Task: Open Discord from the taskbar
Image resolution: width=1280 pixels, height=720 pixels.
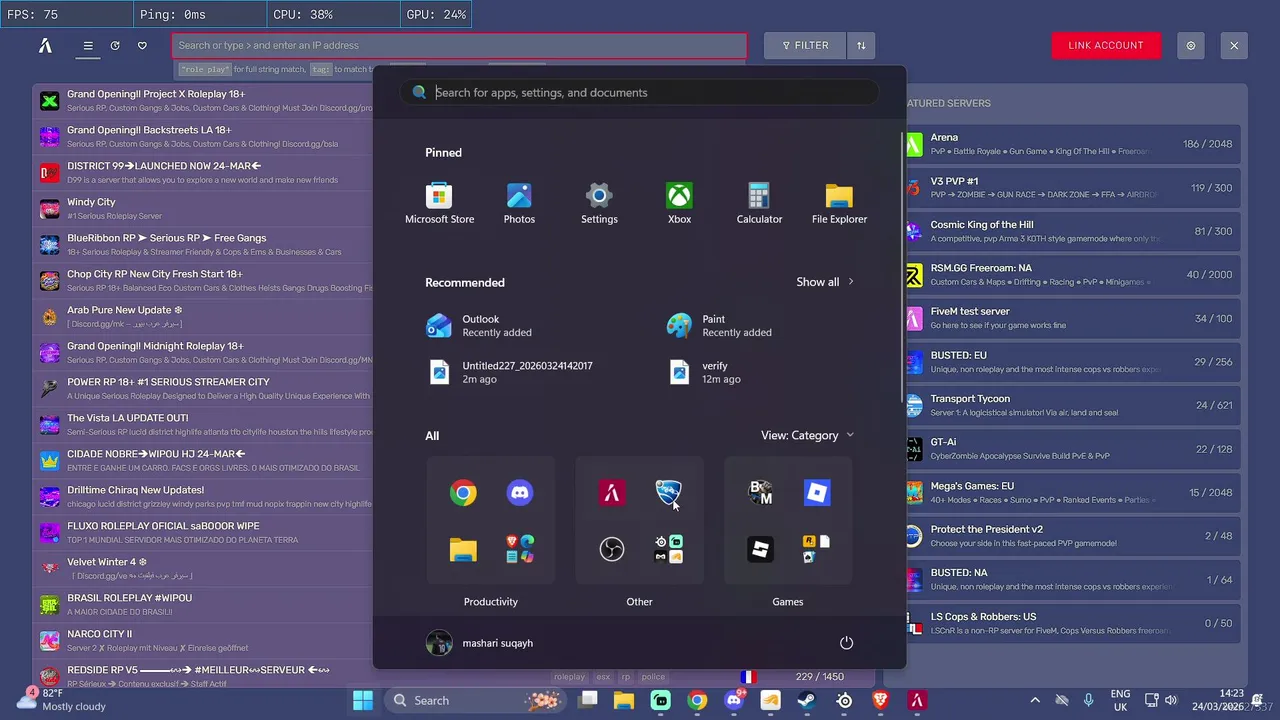Action: [734, 700]
